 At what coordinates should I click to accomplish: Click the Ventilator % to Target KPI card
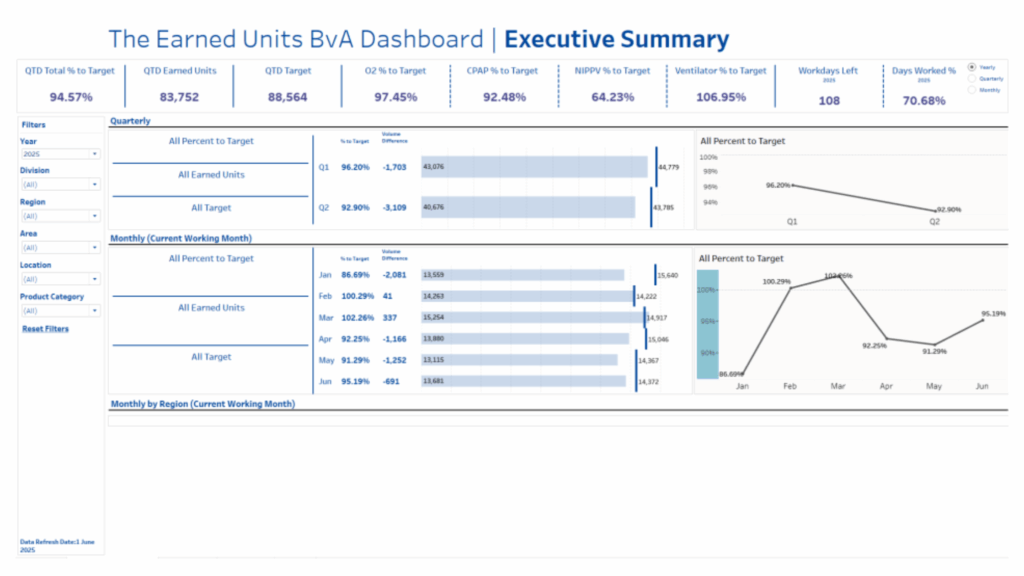pos(720,84)
